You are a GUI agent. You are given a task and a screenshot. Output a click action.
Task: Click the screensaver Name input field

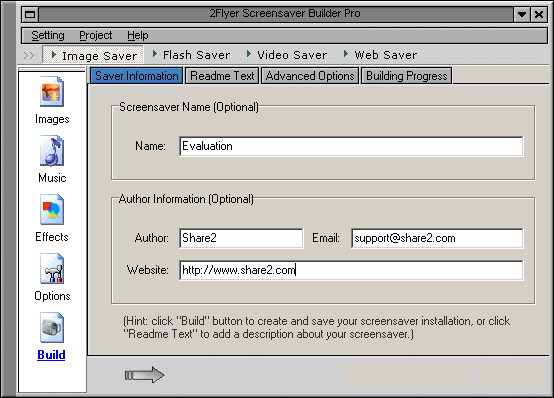(351, 146)
